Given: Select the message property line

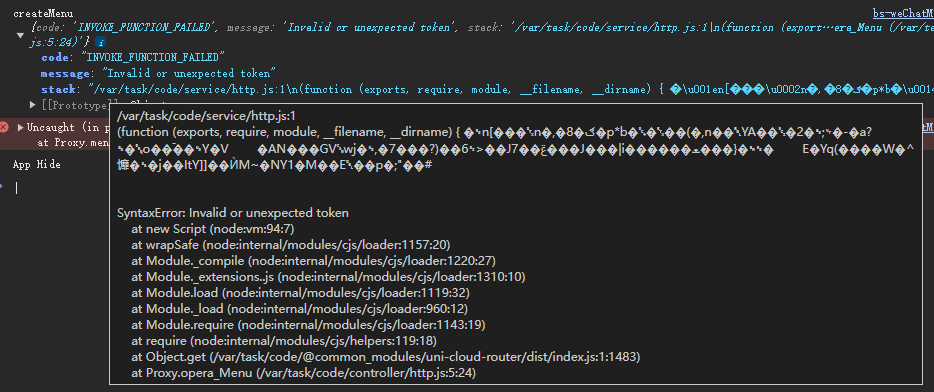Looking at the screenshot, I should pos(158,74).
